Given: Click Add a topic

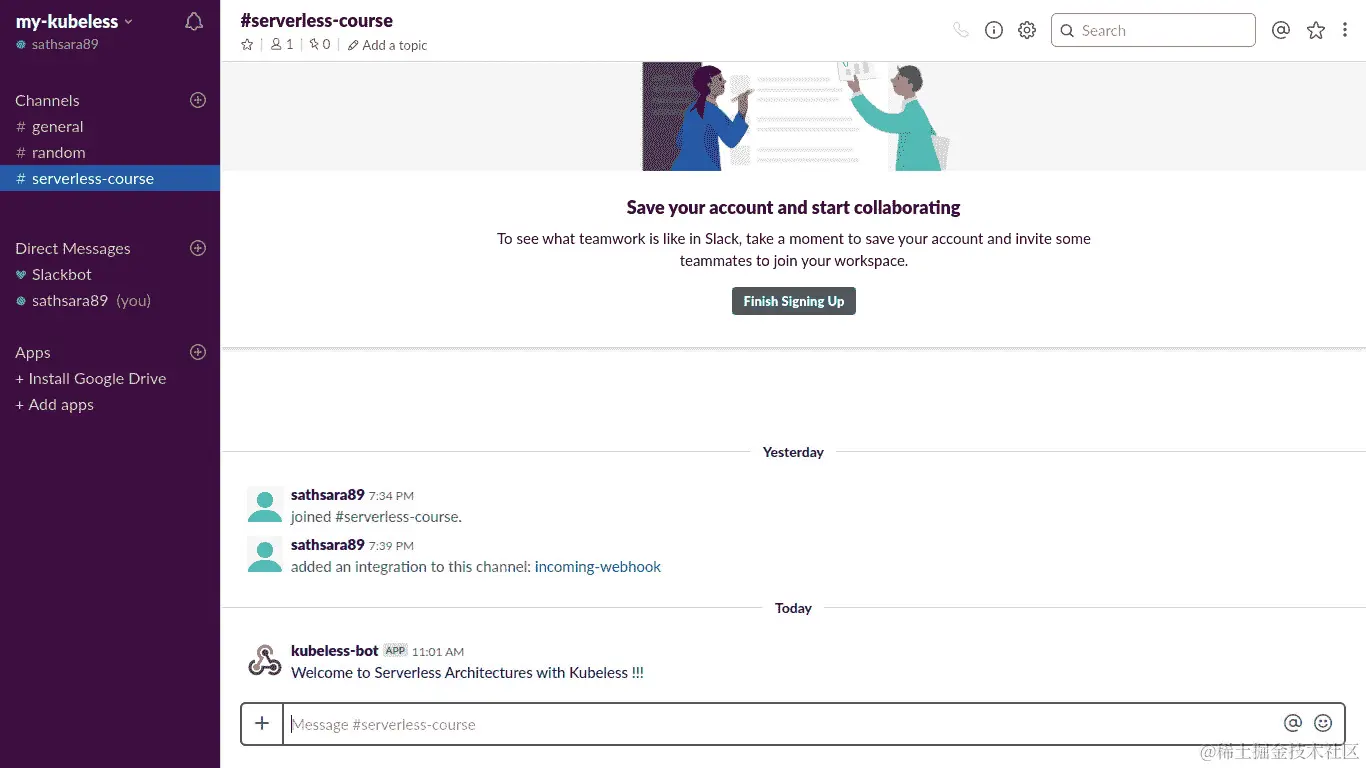Looking at the screenshot, I should point(387,45).
